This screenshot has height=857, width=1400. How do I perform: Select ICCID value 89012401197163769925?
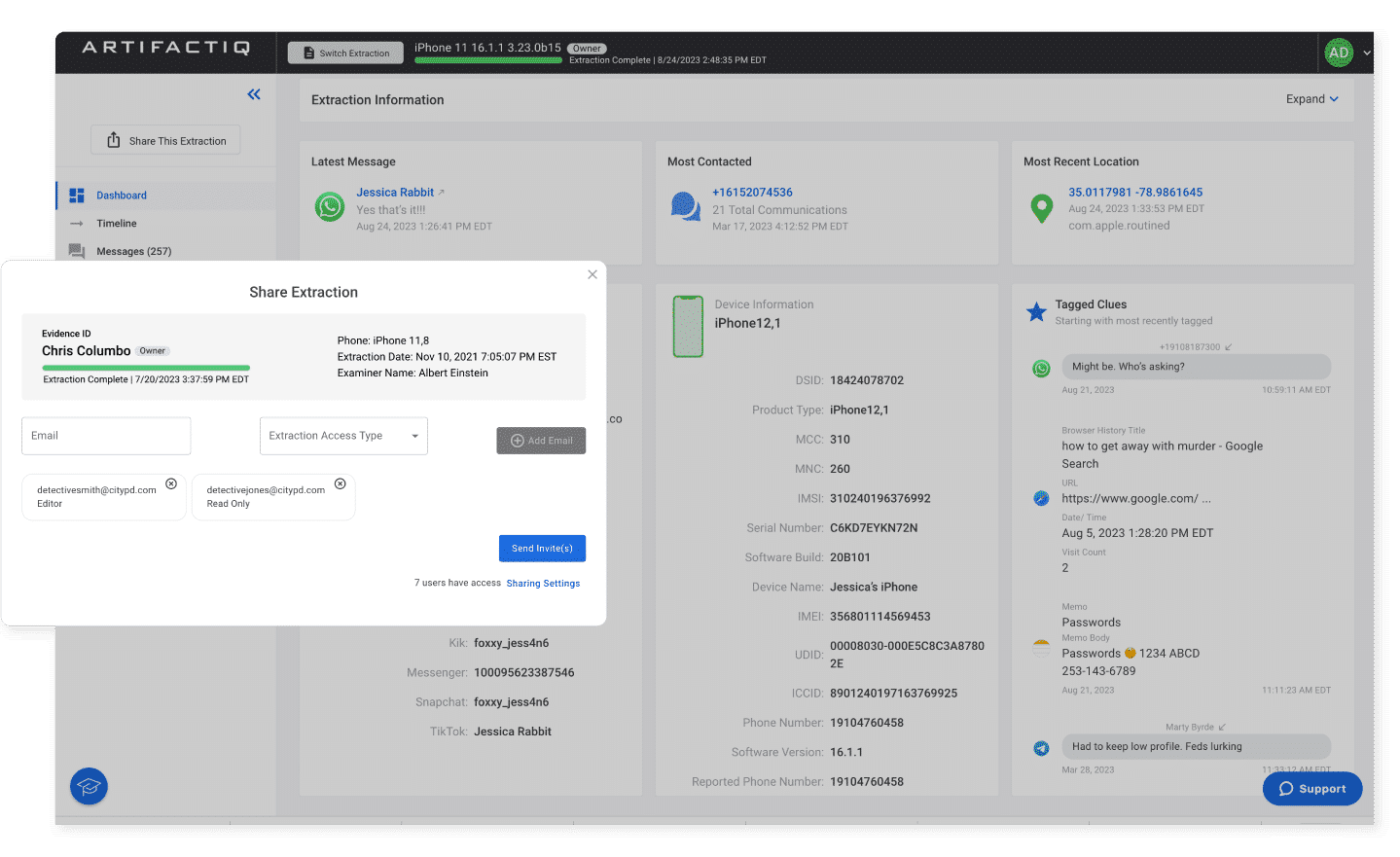(893, 694)
